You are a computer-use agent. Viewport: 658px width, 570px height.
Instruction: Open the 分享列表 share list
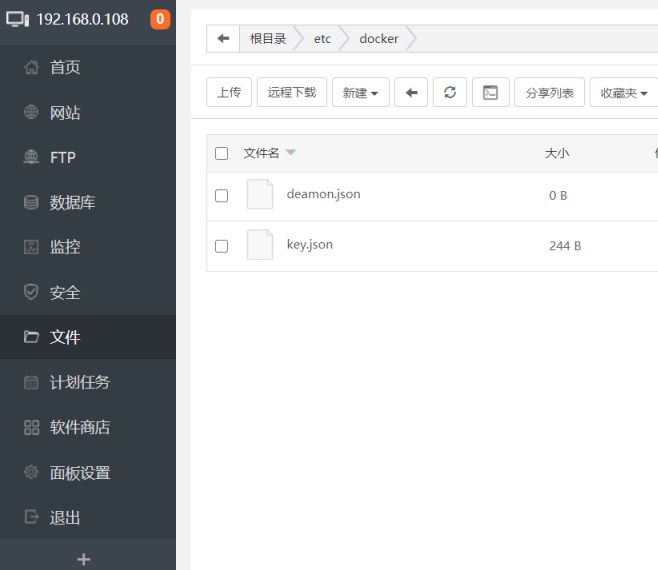[550, 92]
